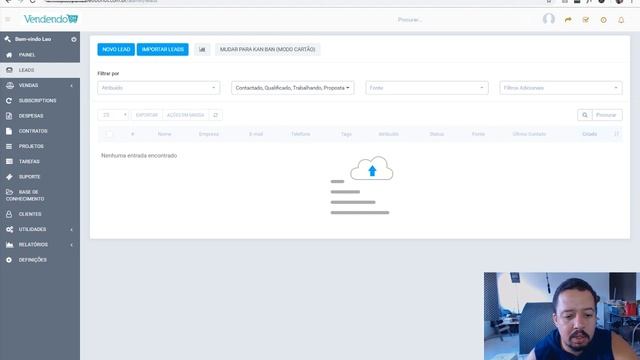The image size is (640, 360).
Task: Open the rows-per-page dropdown showing 25
Action: coord(113,115)
